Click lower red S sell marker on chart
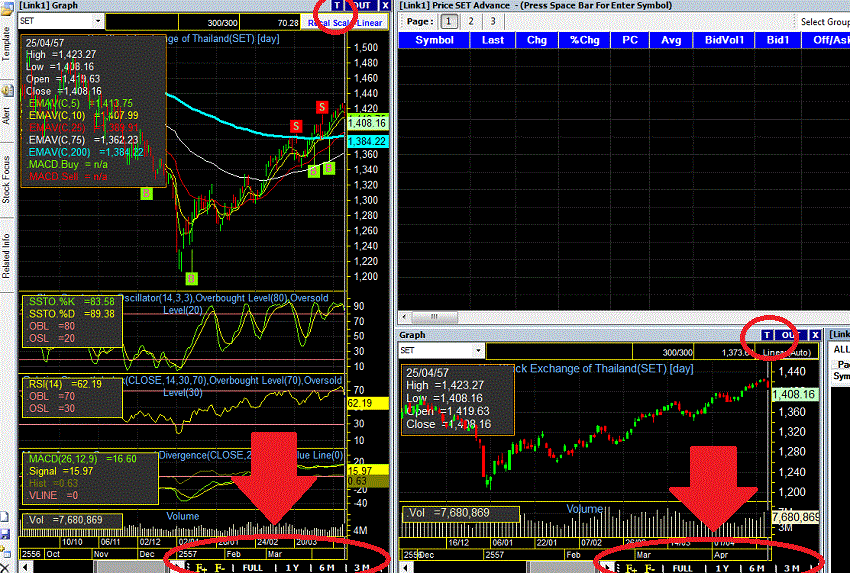 295,127
